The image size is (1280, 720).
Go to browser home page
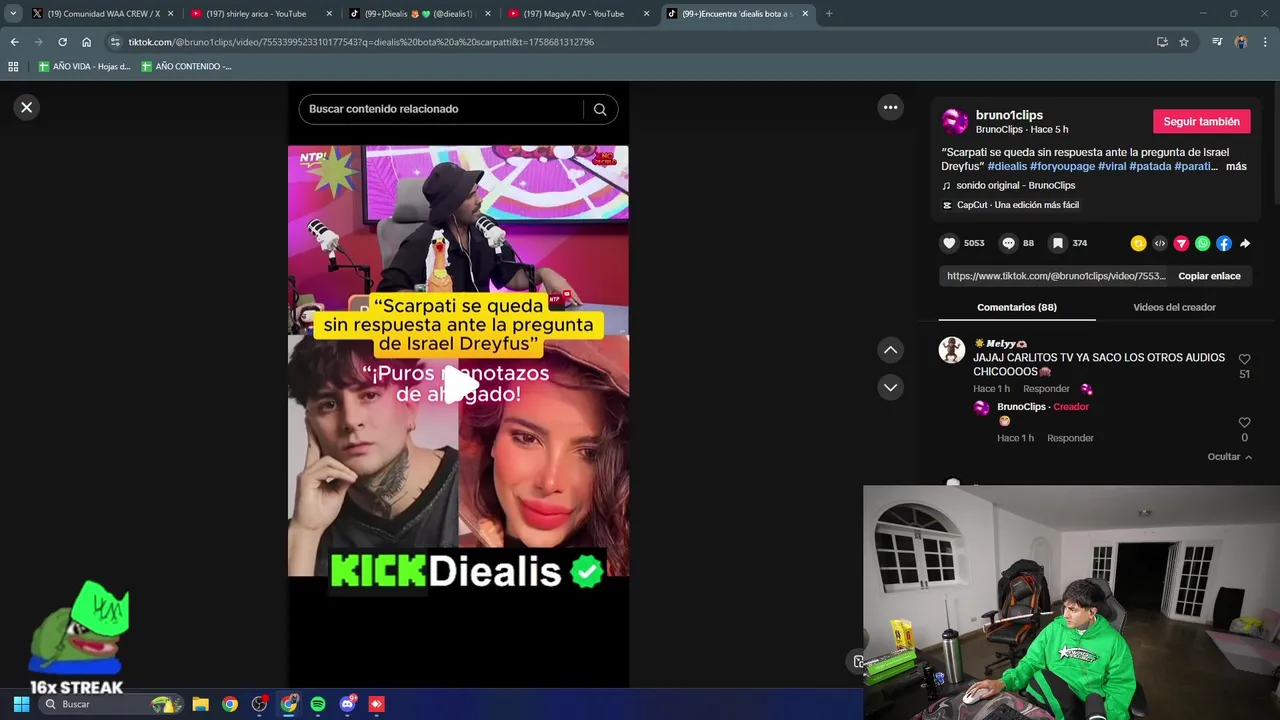(x=86, y=42)
